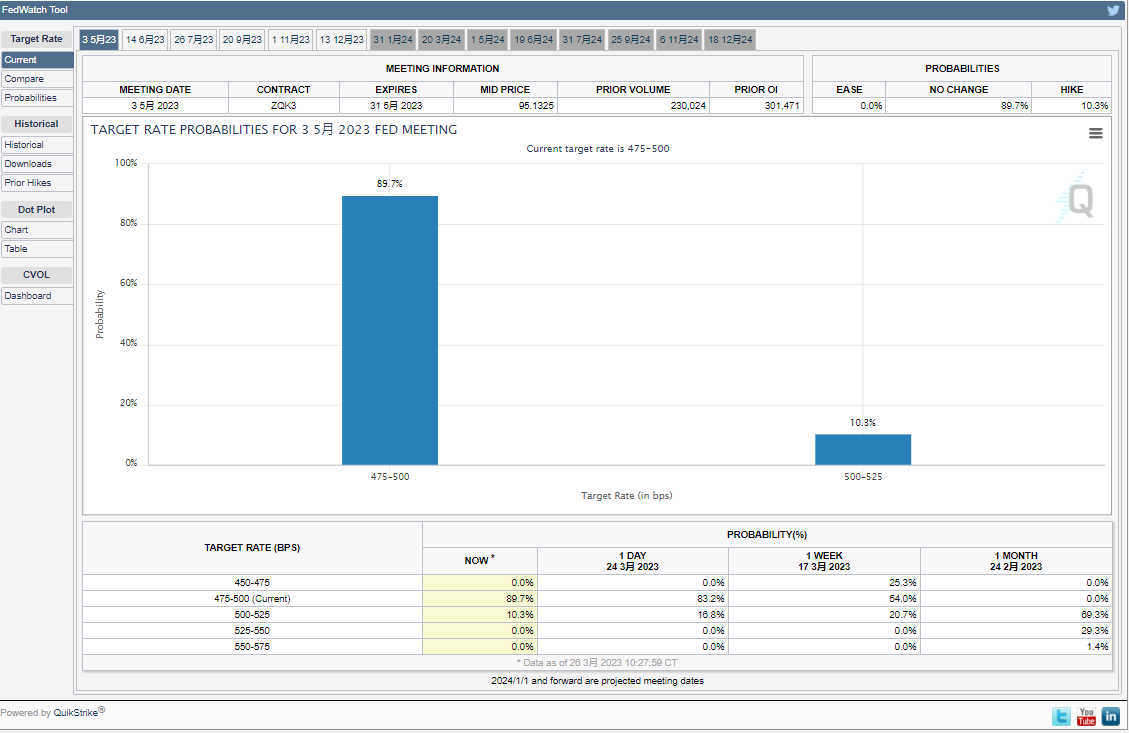Click the LinkedIn icon in footer
This screenshot has height=733, width=1129.
point(1110,716)
